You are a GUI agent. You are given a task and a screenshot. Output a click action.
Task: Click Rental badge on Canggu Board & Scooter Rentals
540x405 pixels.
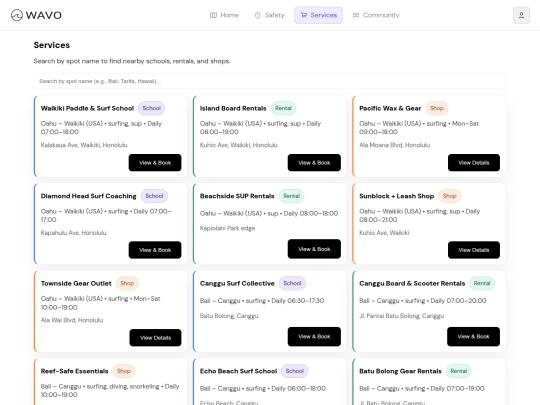[482, 283]
